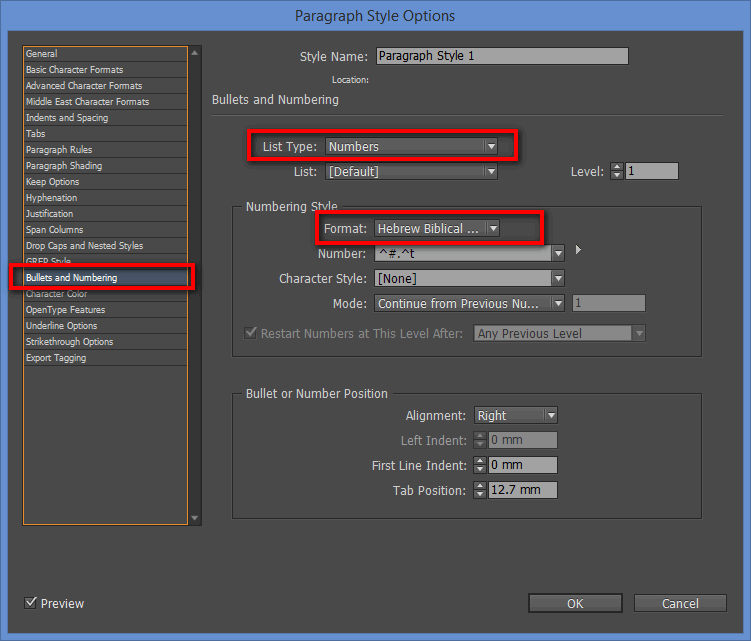Increase Tab Position using up arrow
The image size is (751, 641).
[479, 486]
